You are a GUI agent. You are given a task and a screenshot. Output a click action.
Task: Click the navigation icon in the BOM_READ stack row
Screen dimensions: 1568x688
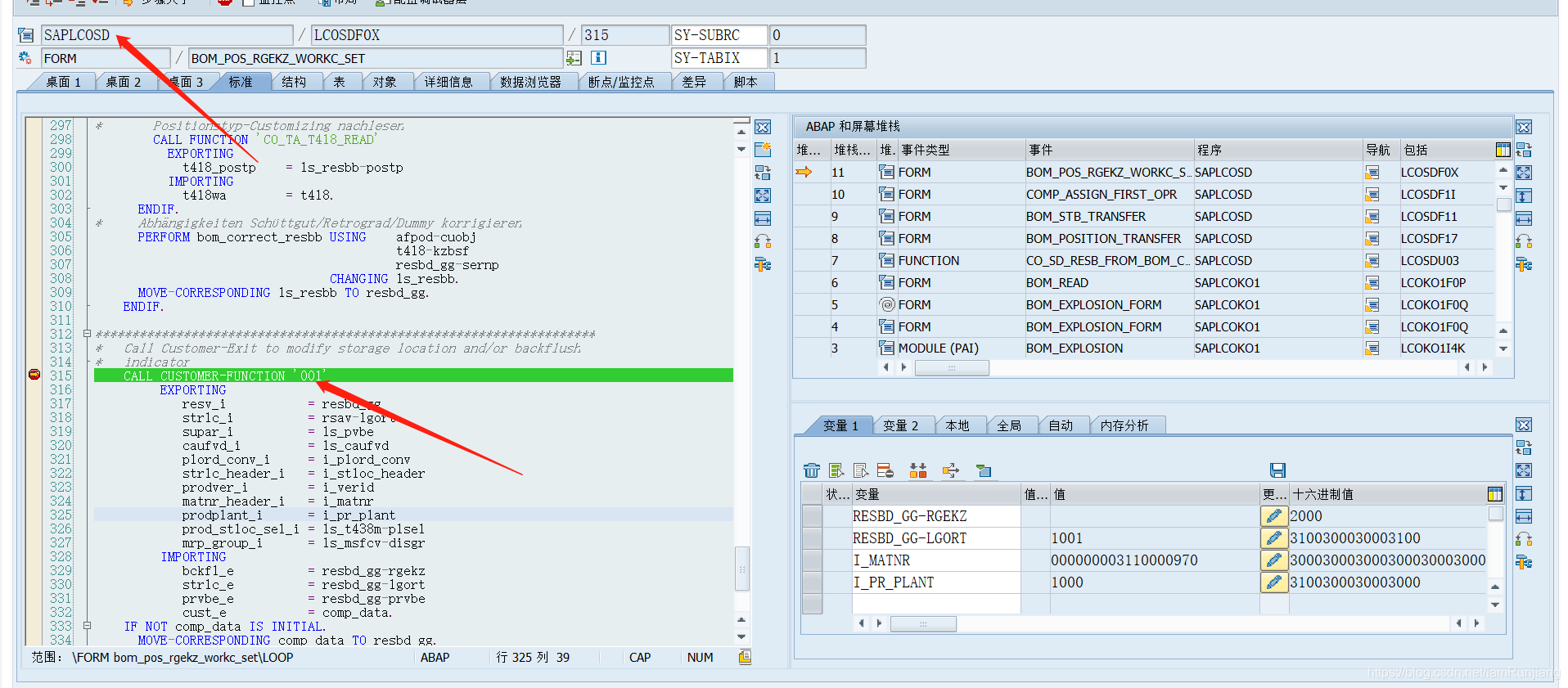(1372, 283)
